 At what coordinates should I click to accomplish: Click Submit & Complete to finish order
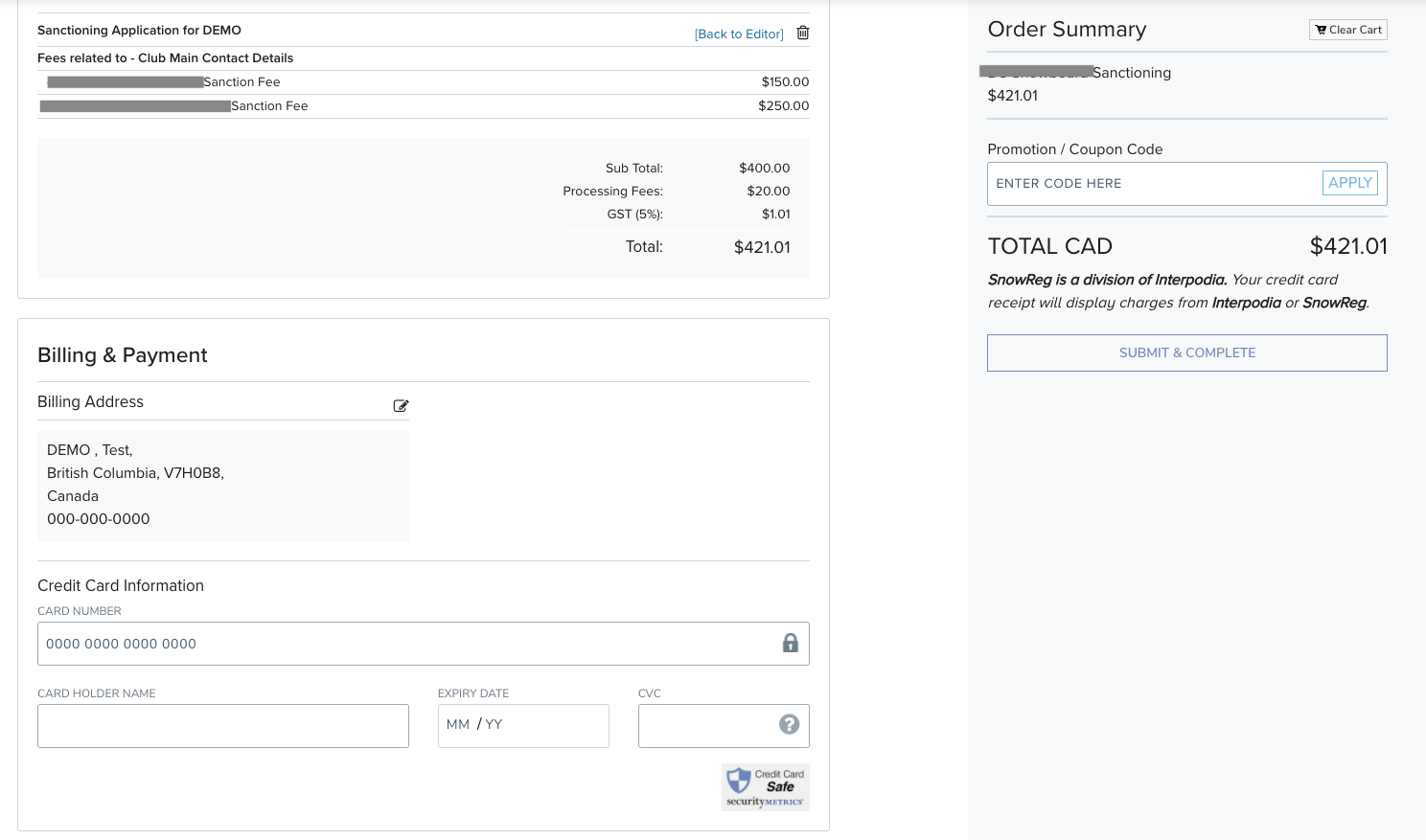click(1186, 352)
